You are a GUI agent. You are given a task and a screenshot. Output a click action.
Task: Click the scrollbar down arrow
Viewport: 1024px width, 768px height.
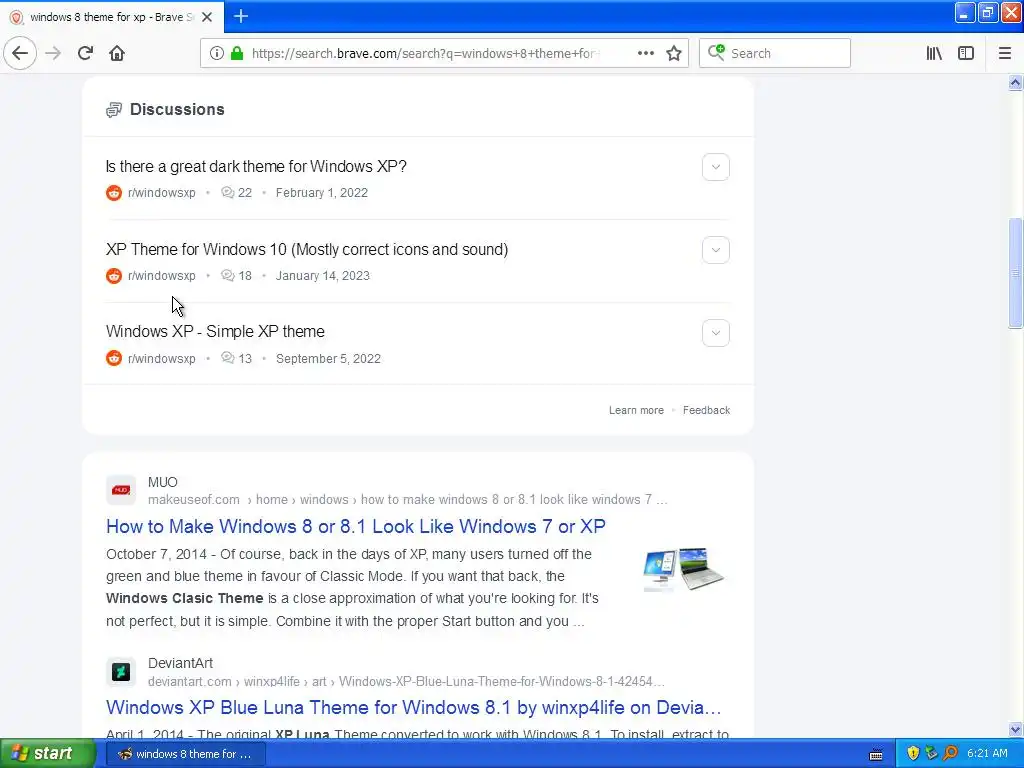(x=1015, y=729)
